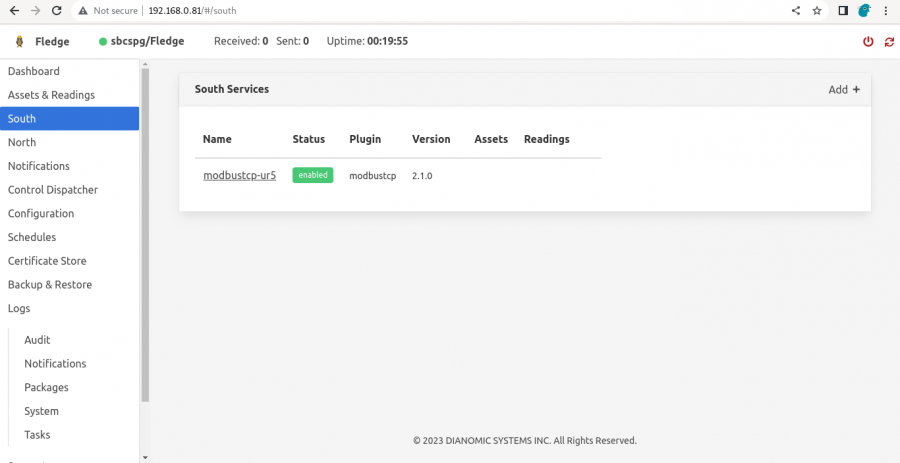Add a new South service

[x=844, y=89]
